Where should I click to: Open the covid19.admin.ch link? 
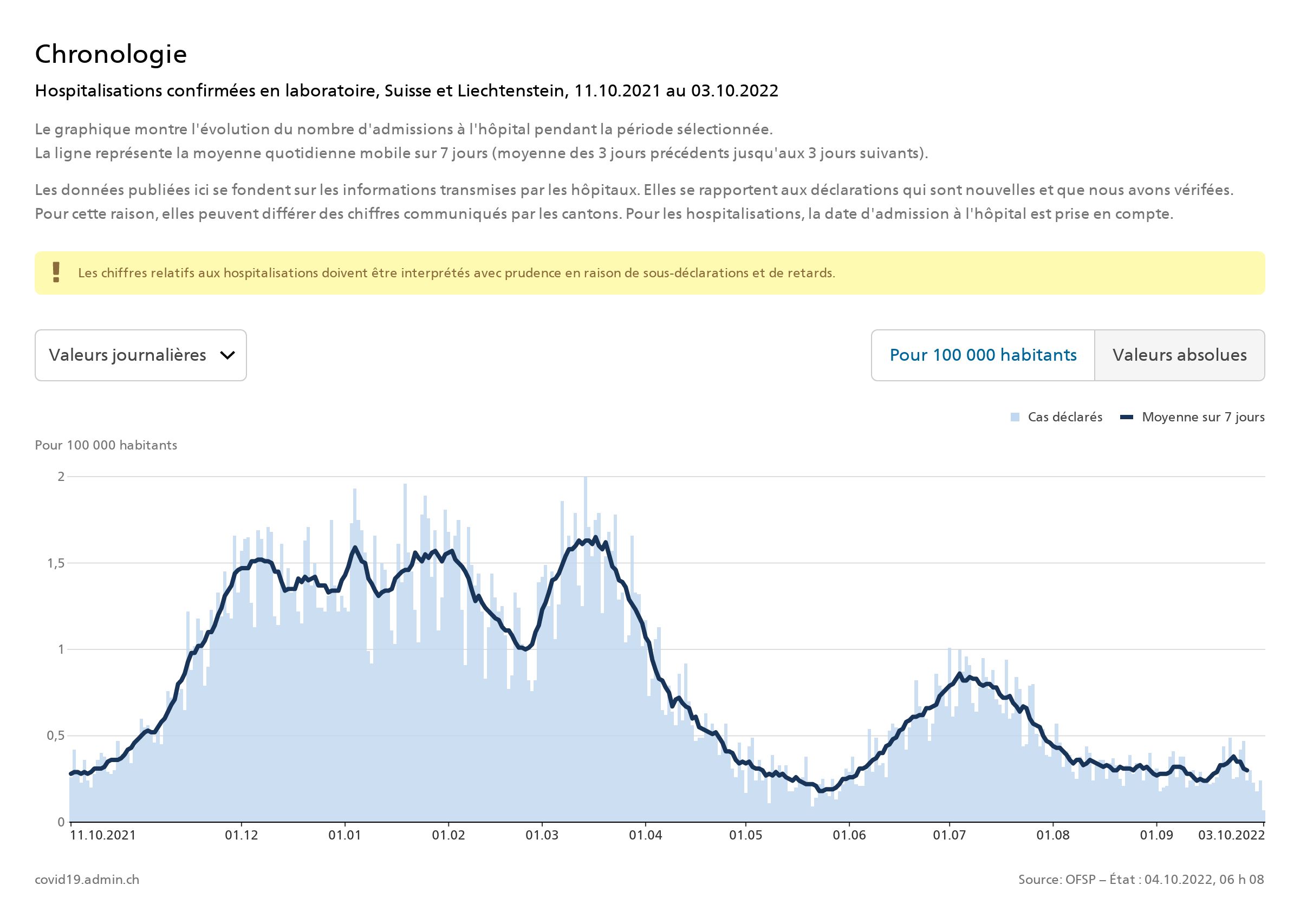87,879
